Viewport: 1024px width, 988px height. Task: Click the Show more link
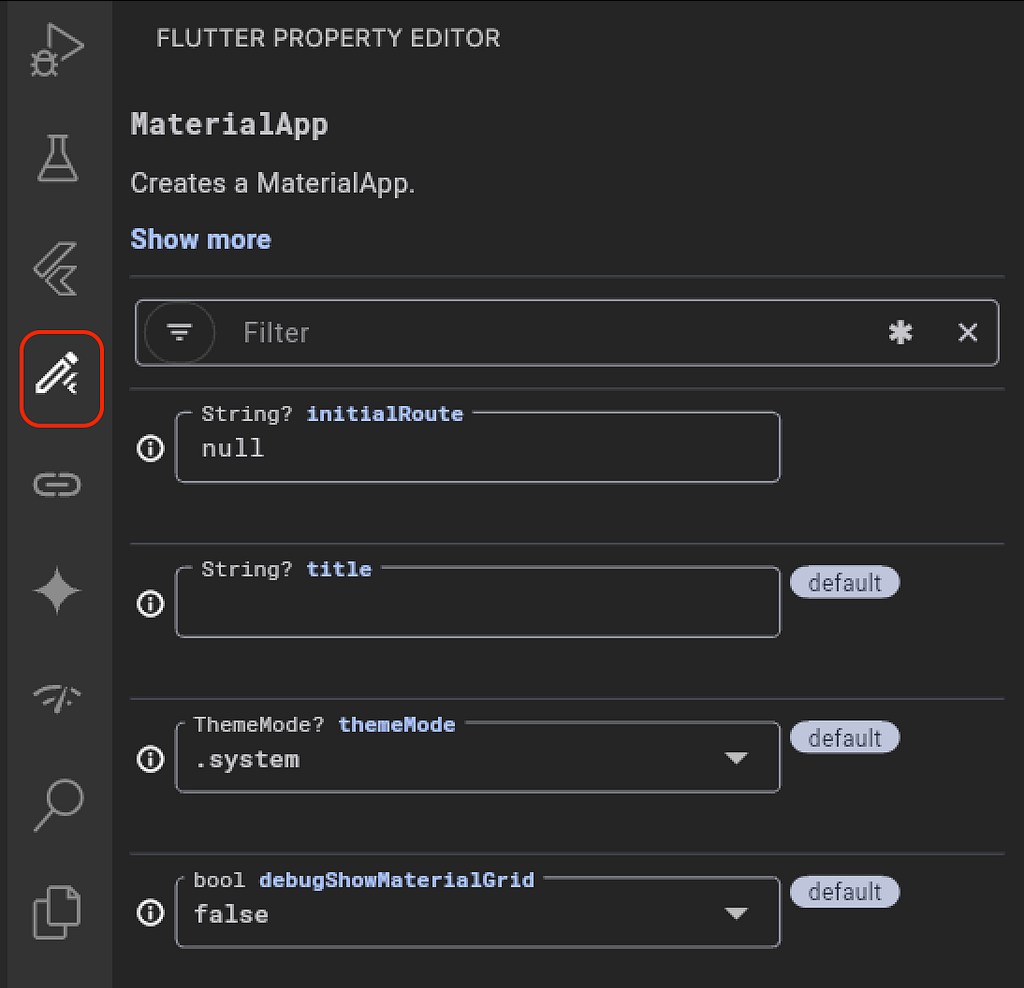201,240
